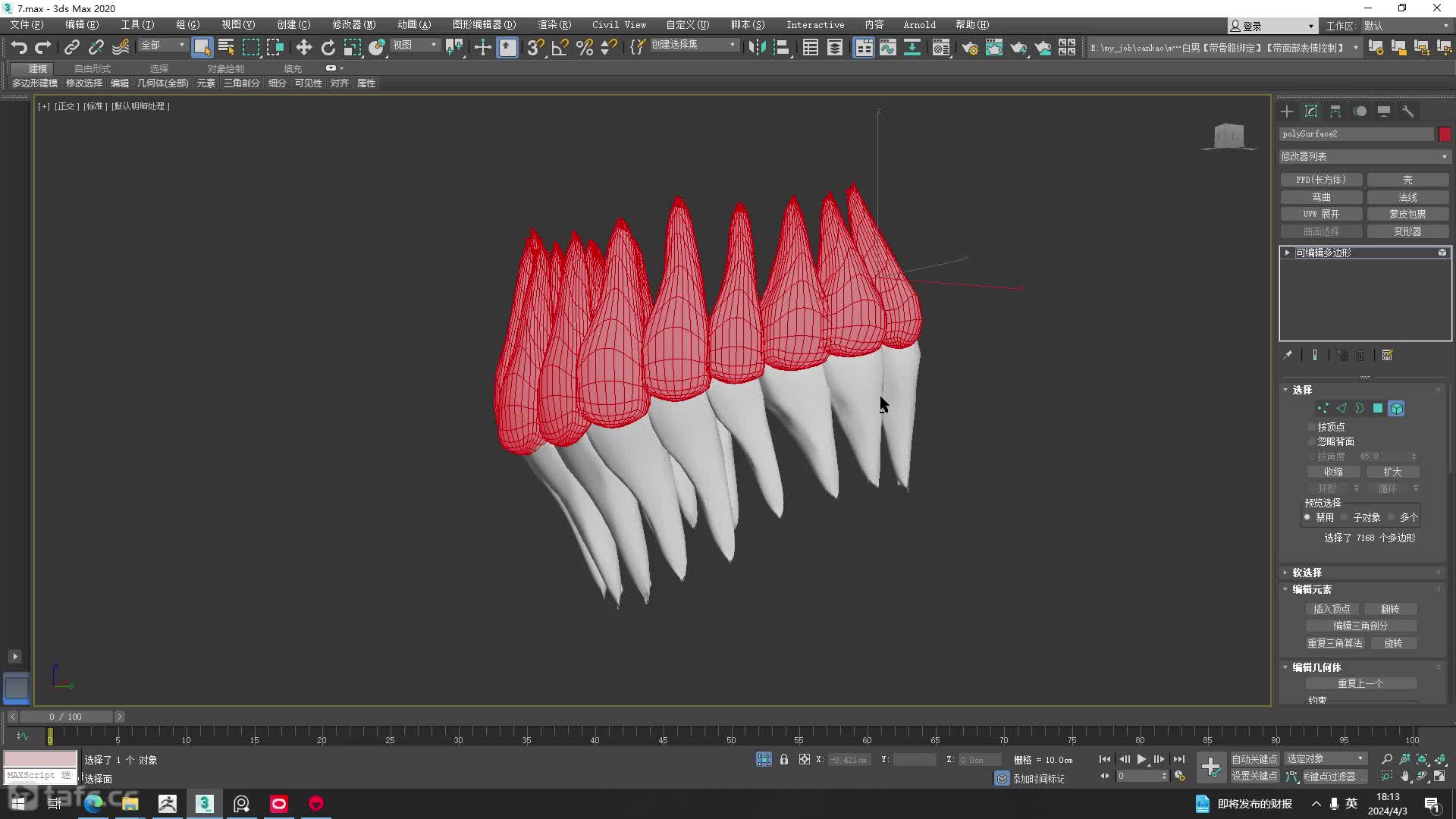Viewport: 1456px width, 819px height.
Task: Click the pink MAXScript listener color box
Action: pyautogui.click(x=40, y=759)
